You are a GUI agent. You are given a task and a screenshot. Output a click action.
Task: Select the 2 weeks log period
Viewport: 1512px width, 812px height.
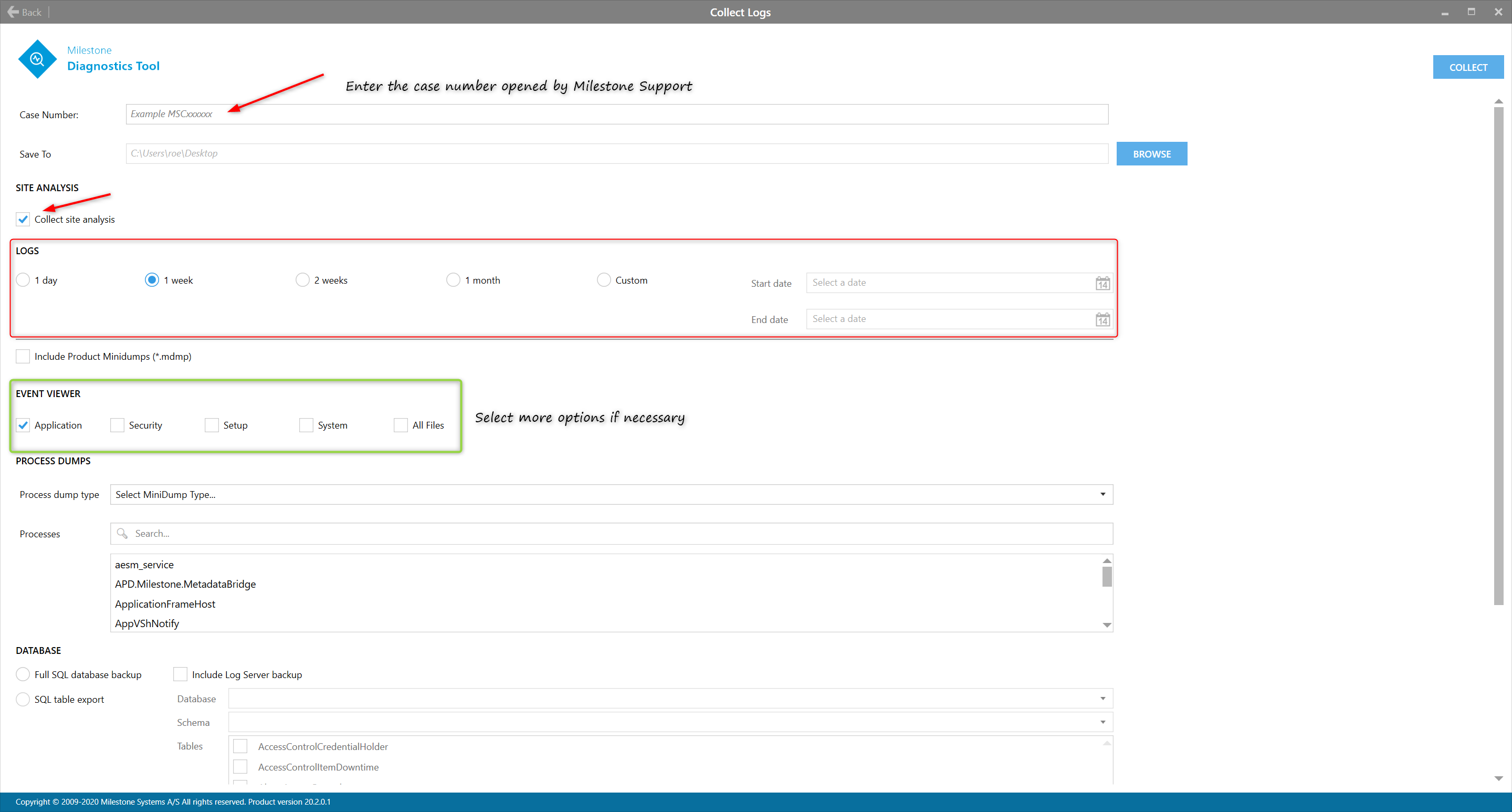(302, 280)
